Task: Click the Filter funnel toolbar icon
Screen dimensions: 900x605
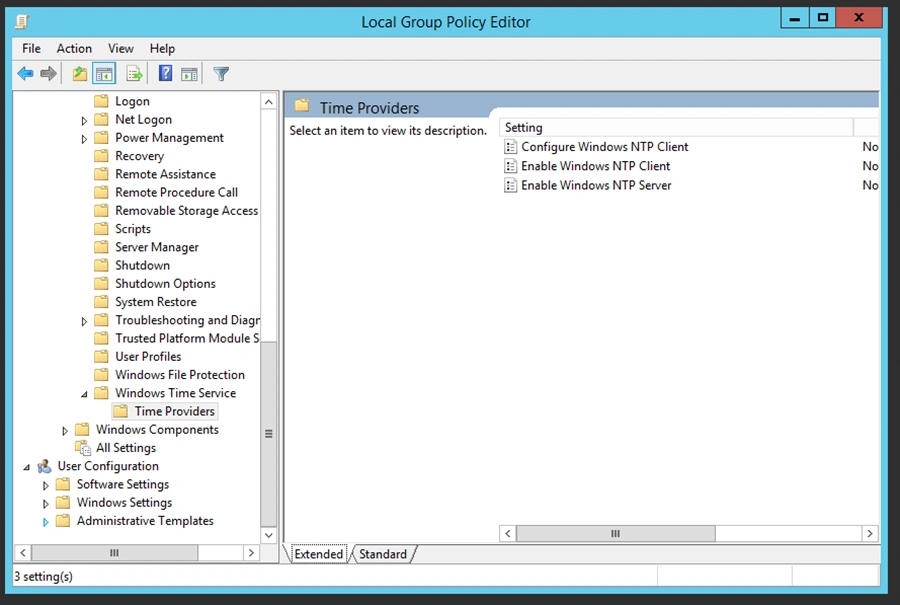Action: 221,73
